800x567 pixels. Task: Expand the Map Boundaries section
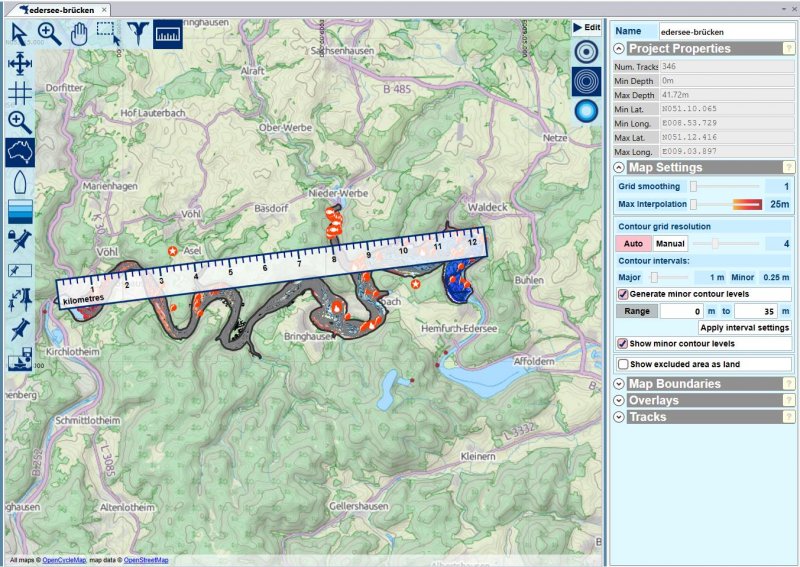[619, 384]
